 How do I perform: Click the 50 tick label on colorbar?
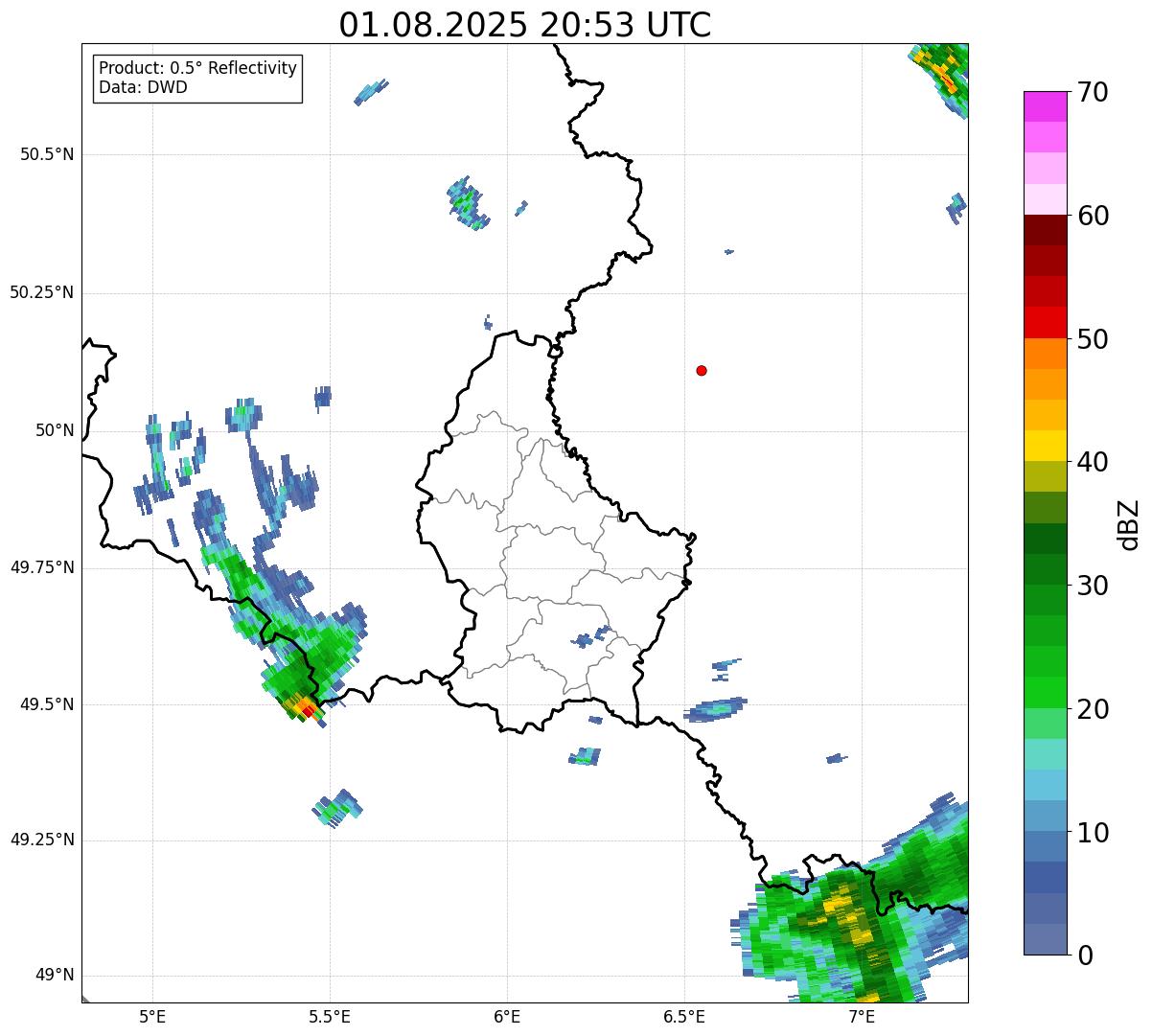click(x=1093, y=339)
